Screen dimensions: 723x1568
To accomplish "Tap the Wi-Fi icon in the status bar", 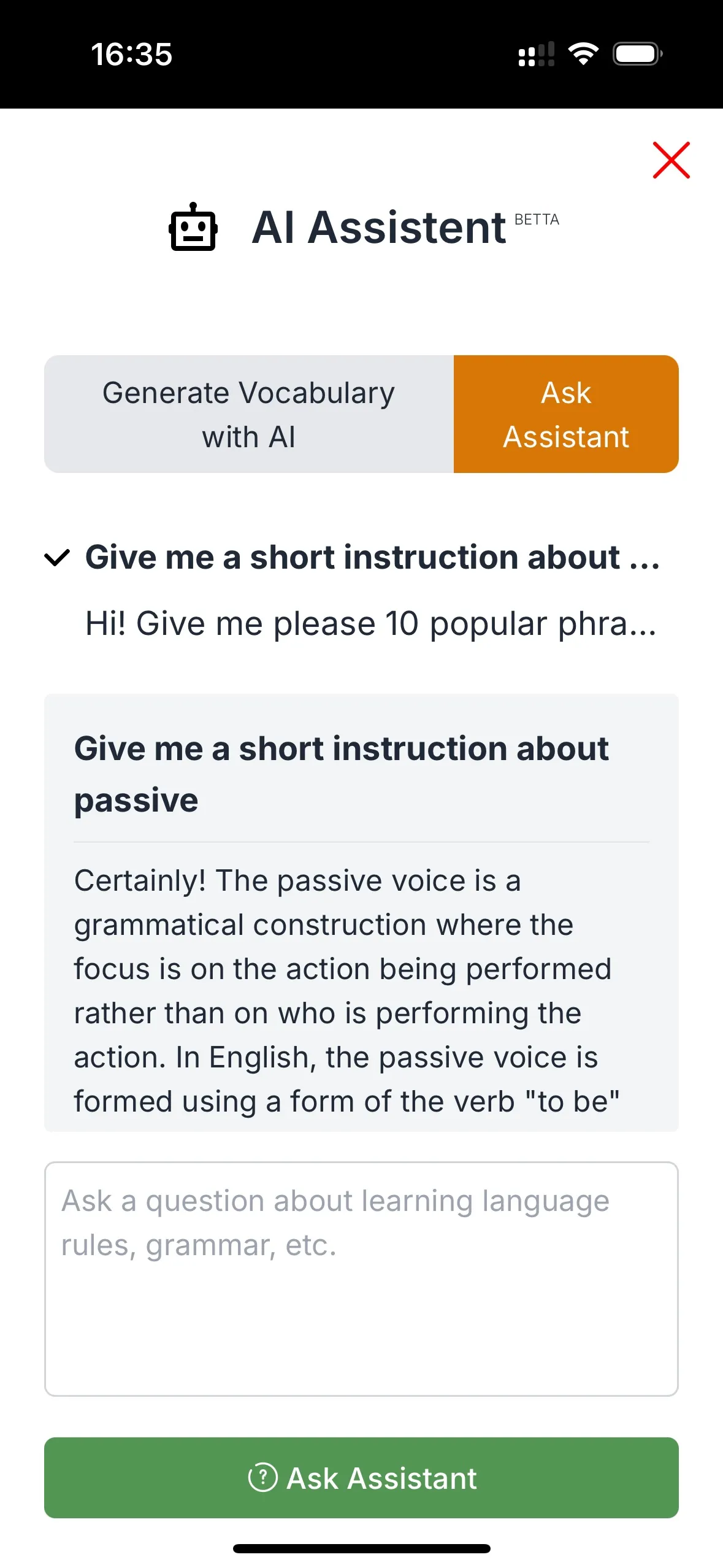I will [583, 54].
